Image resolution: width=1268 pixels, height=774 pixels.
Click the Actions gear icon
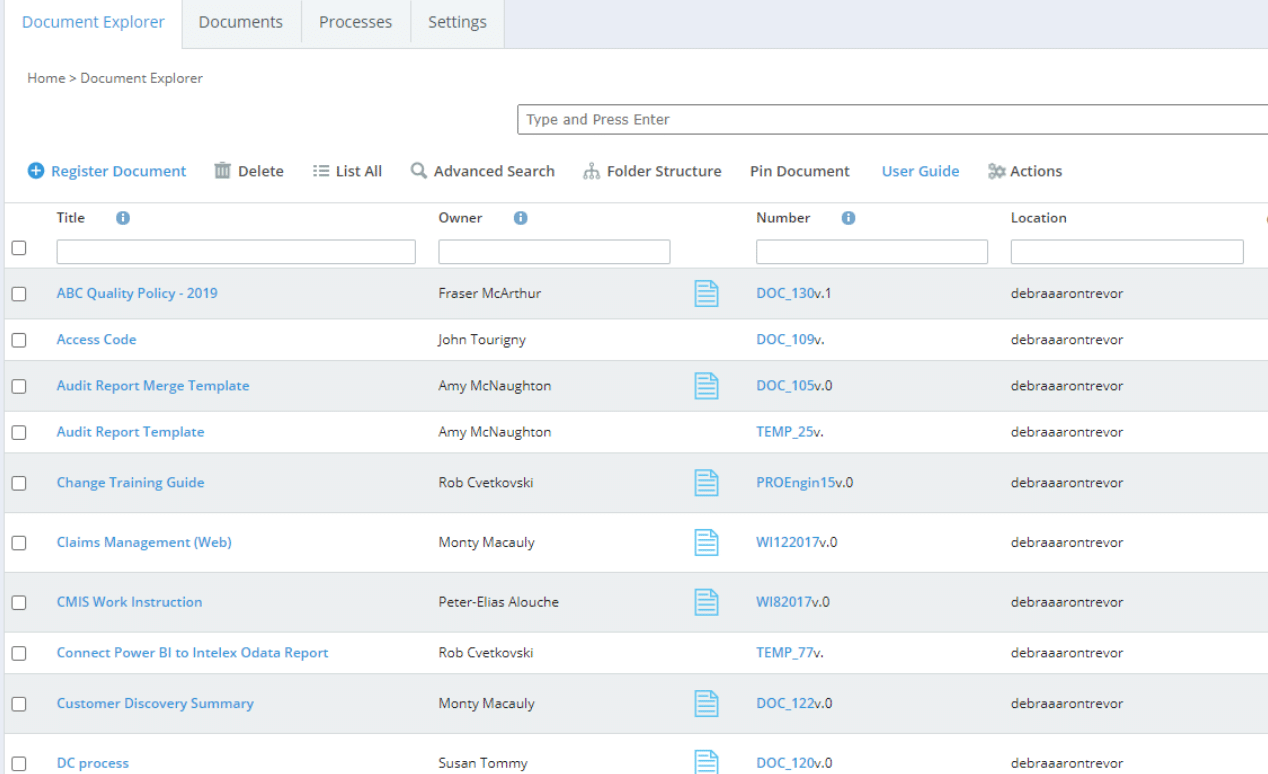click(x=997, y=171)
